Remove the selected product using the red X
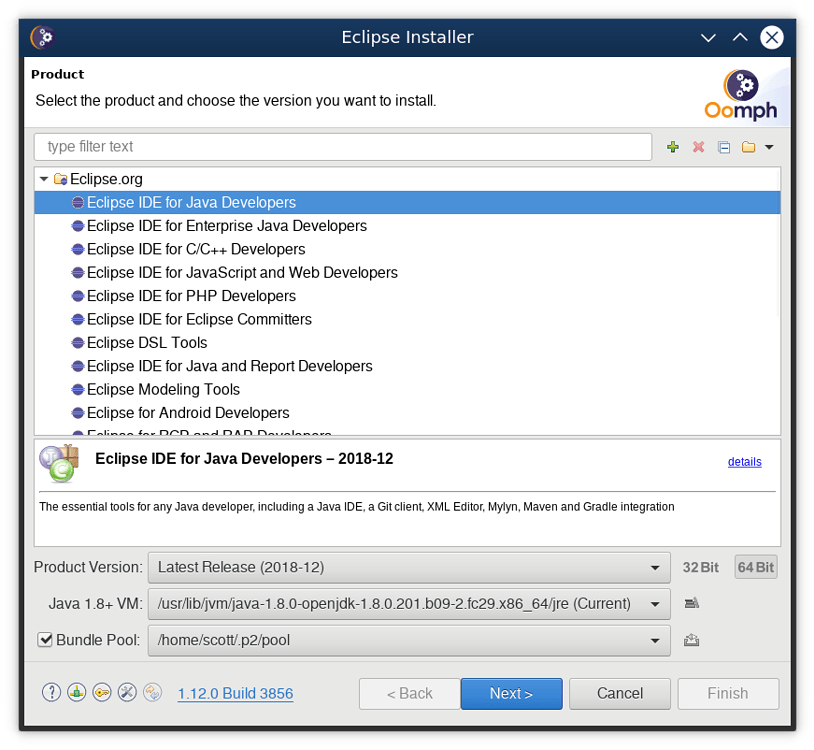Image resolution: width=814 pixels, height=750 pixels. [x=697, y=146]
